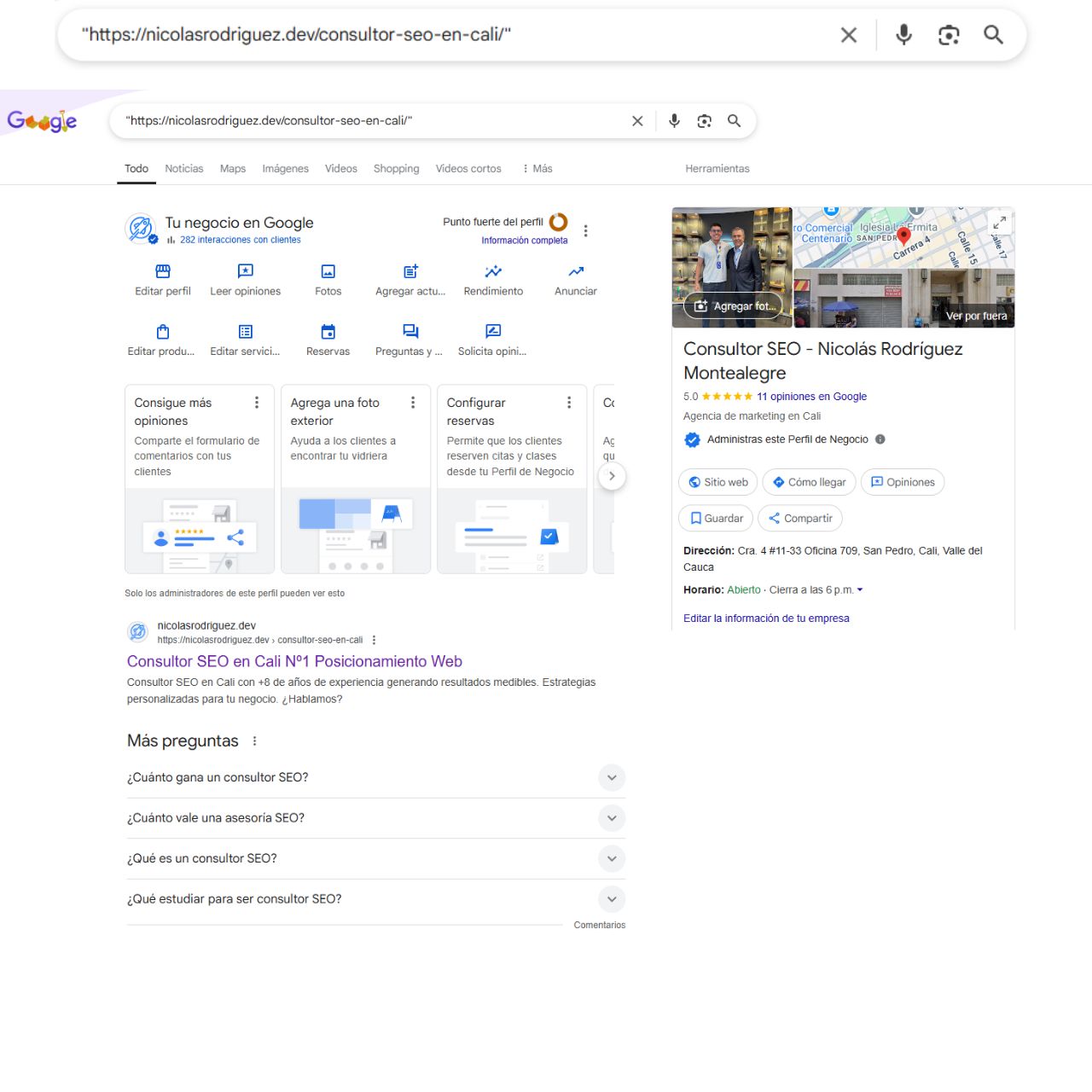Open options on Consigue más opiniones card

tap(257, 403)
